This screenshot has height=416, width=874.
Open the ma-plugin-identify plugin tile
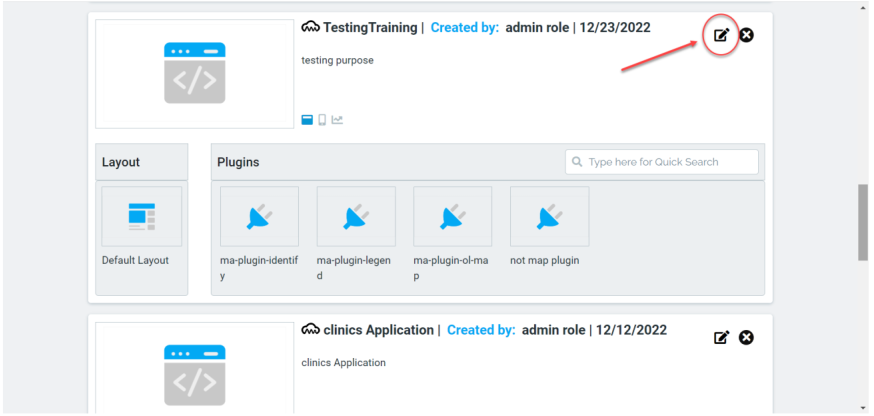pyautogui.click(x=259, y=216)
